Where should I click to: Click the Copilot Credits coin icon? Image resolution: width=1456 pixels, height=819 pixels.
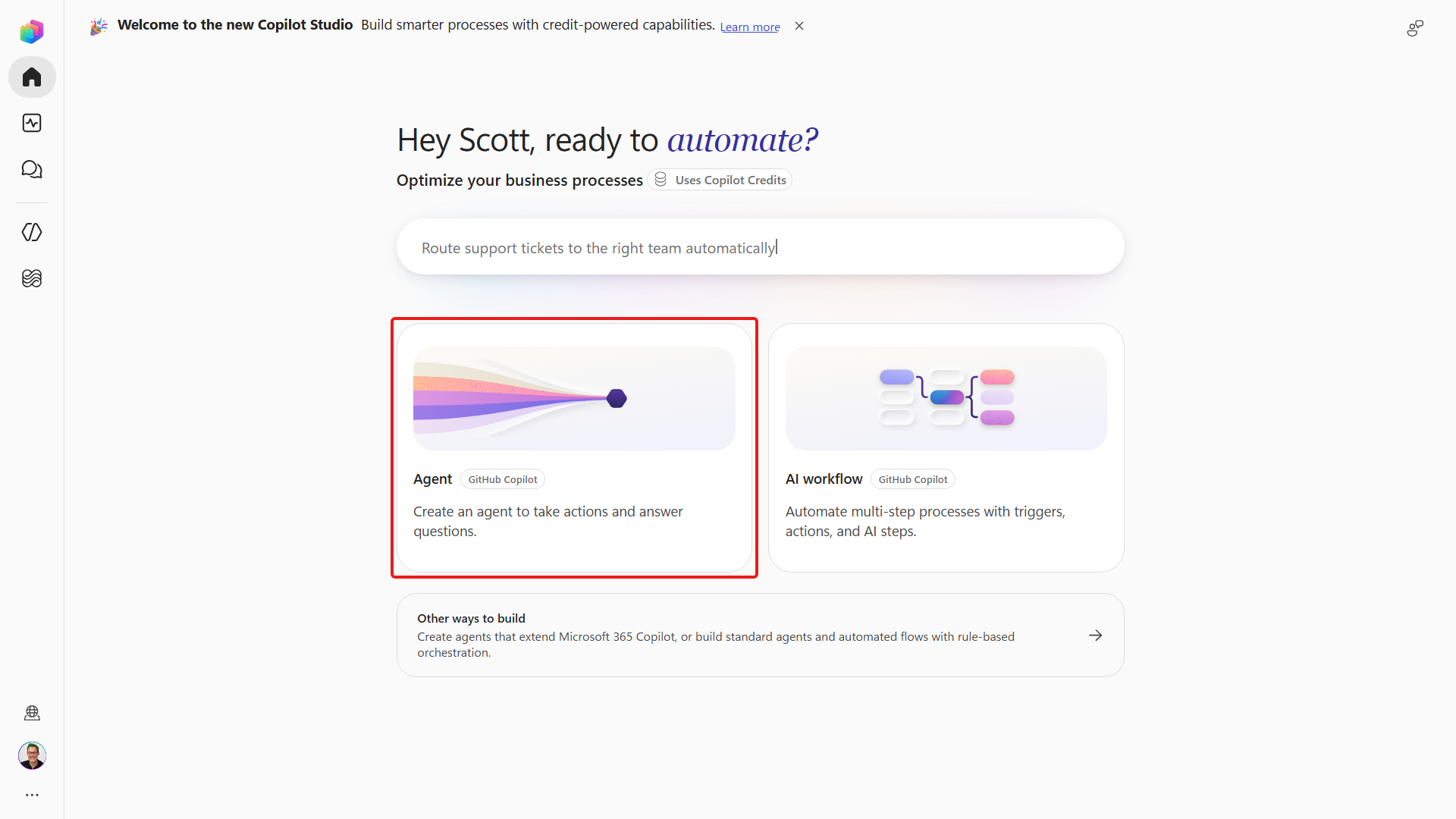[661, 180]
